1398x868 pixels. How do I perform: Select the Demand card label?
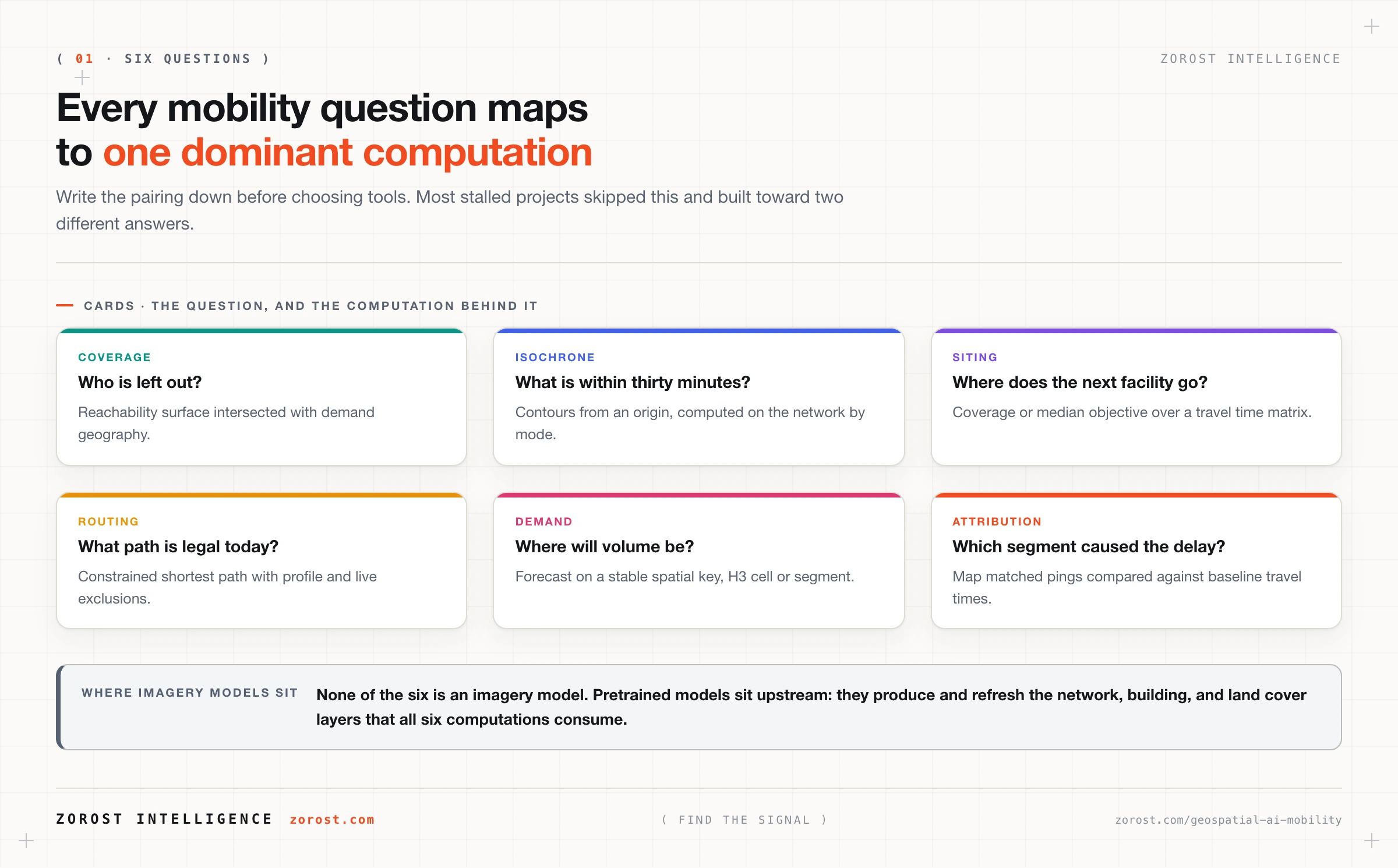click(x=543, y=521)
